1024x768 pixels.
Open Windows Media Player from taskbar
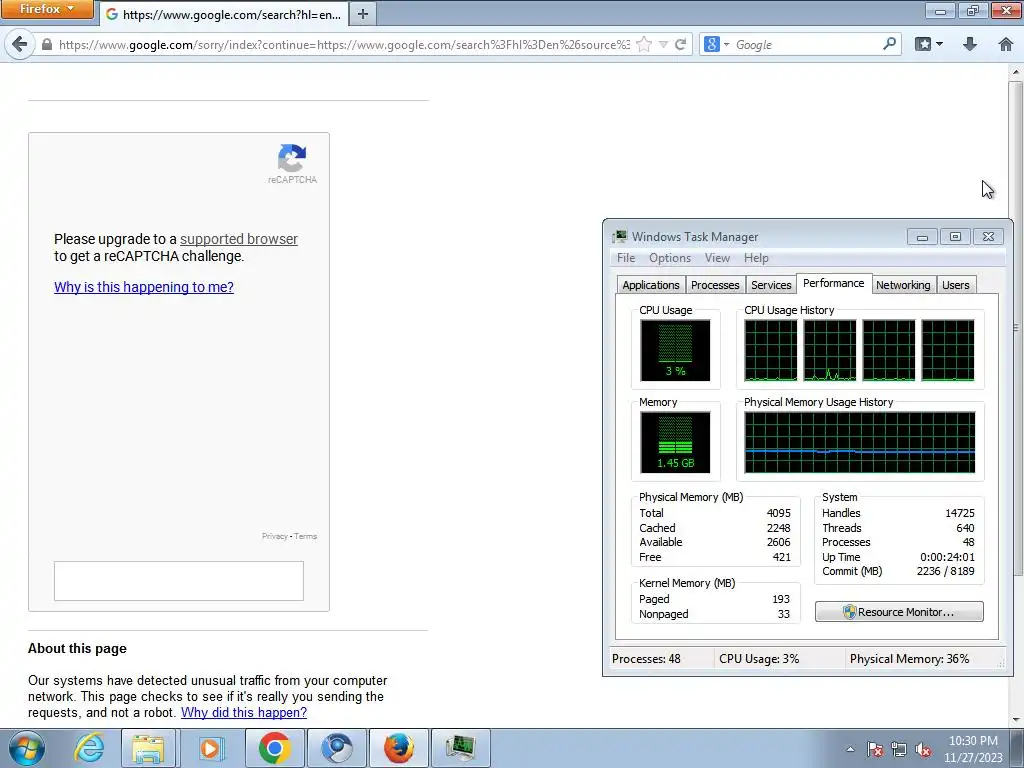pyautogui.click(x=210, y=748)
